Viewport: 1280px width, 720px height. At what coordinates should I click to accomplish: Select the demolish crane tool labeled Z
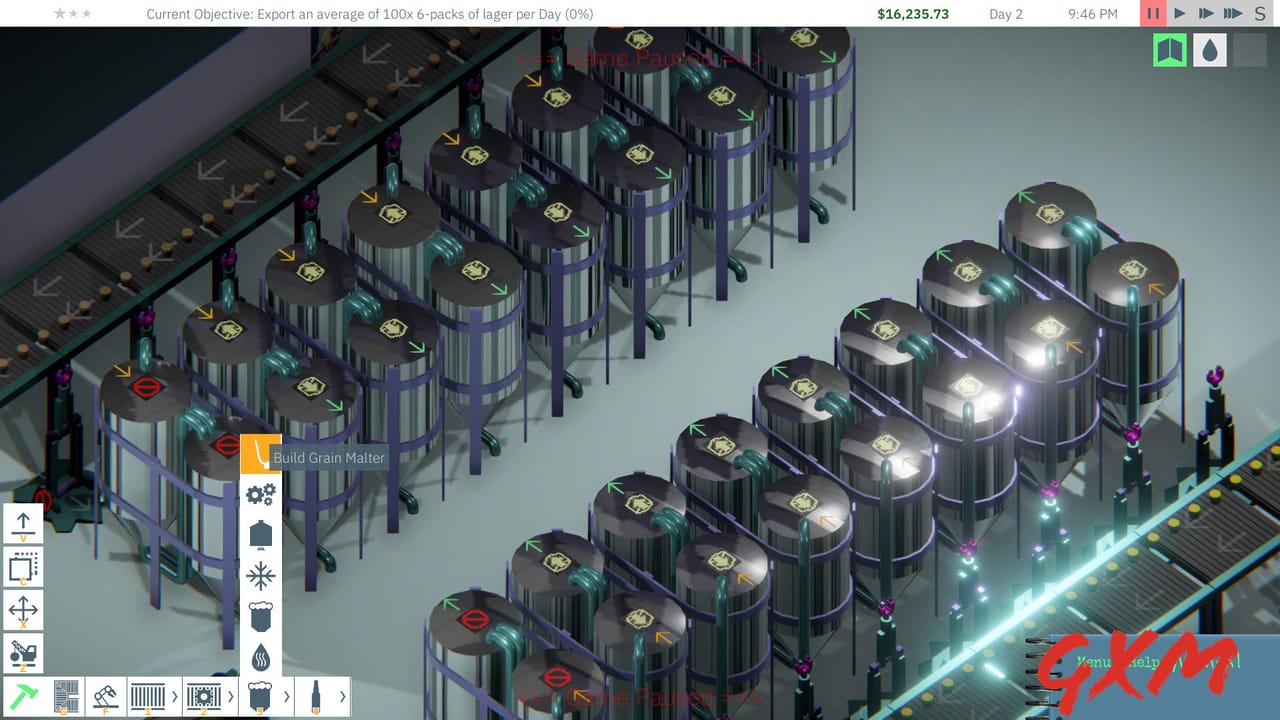pos(22,652)
